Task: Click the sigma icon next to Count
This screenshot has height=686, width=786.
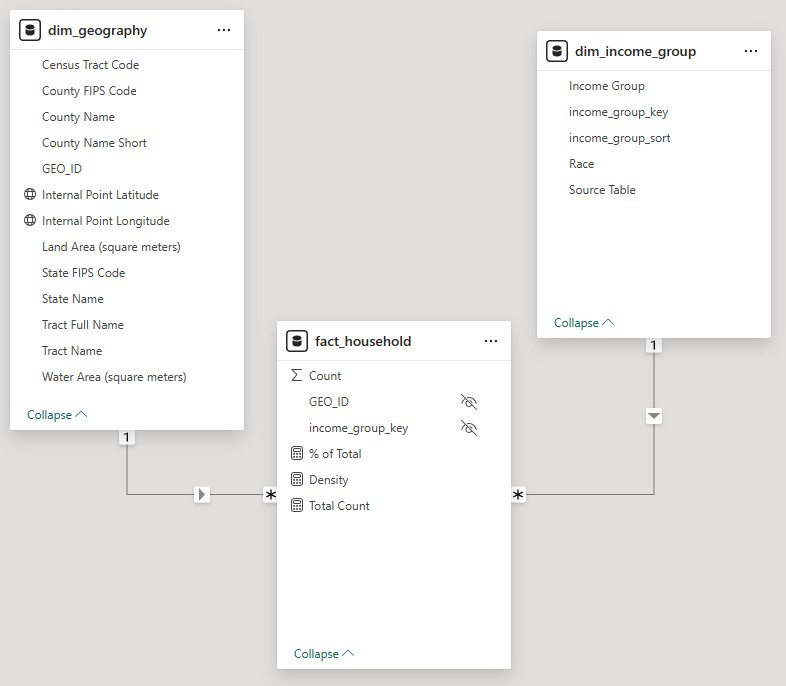Action: (x=296, y=376)
